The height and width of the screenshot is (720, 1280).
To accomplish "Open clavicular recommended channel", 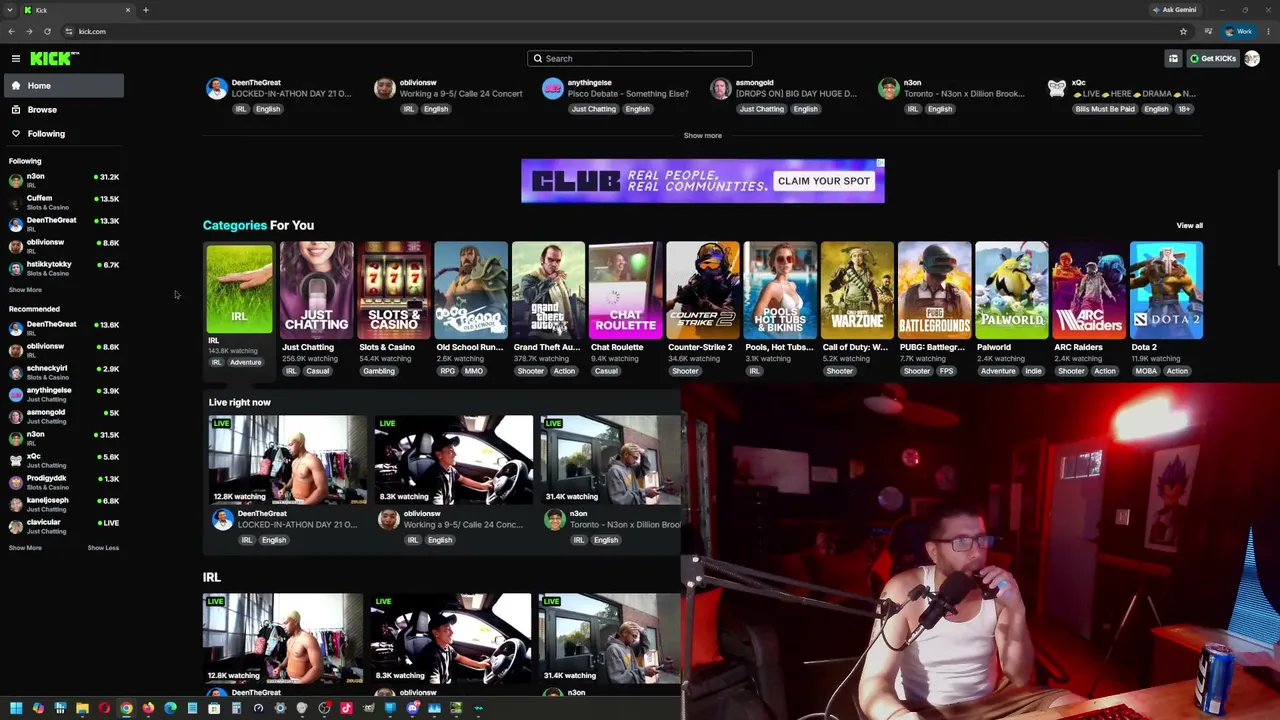I will pos(62,526).
